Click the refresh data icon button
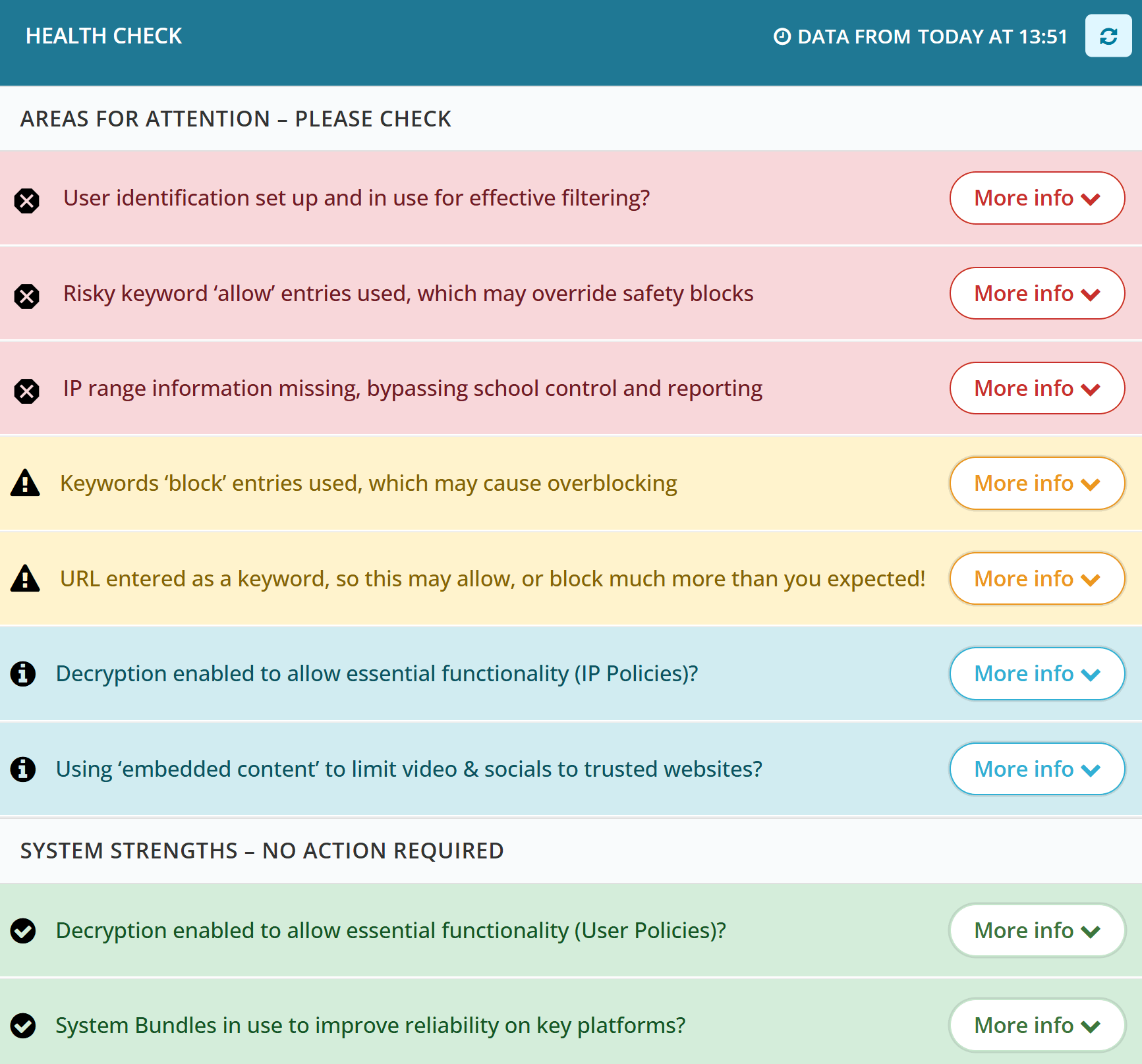This screenshot has width=1142, height=1064. coord(1108,36)
